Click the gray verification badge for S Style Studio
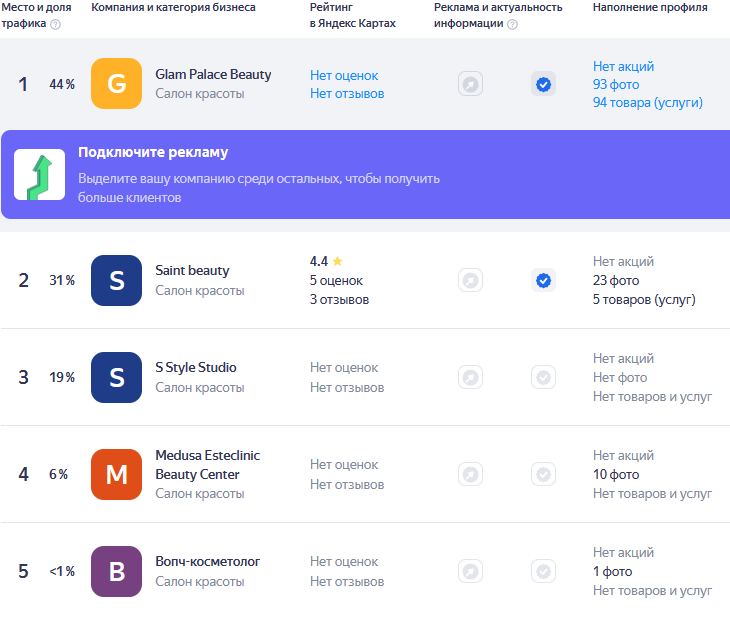Image resolution: width=730 pixels, height=620 pixels. point(543,377)
